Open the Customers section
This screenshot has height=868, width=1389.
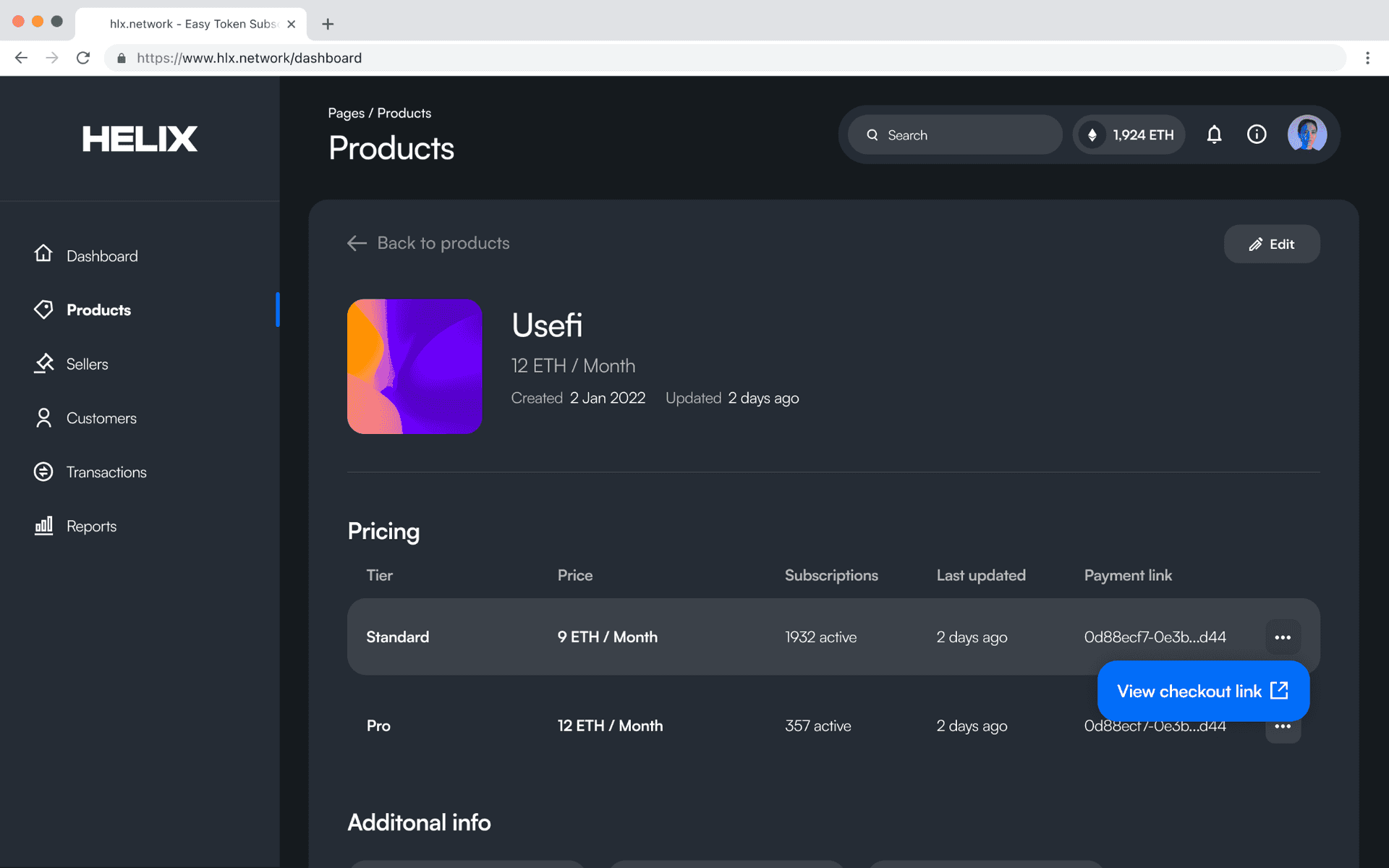click(101, 418)
